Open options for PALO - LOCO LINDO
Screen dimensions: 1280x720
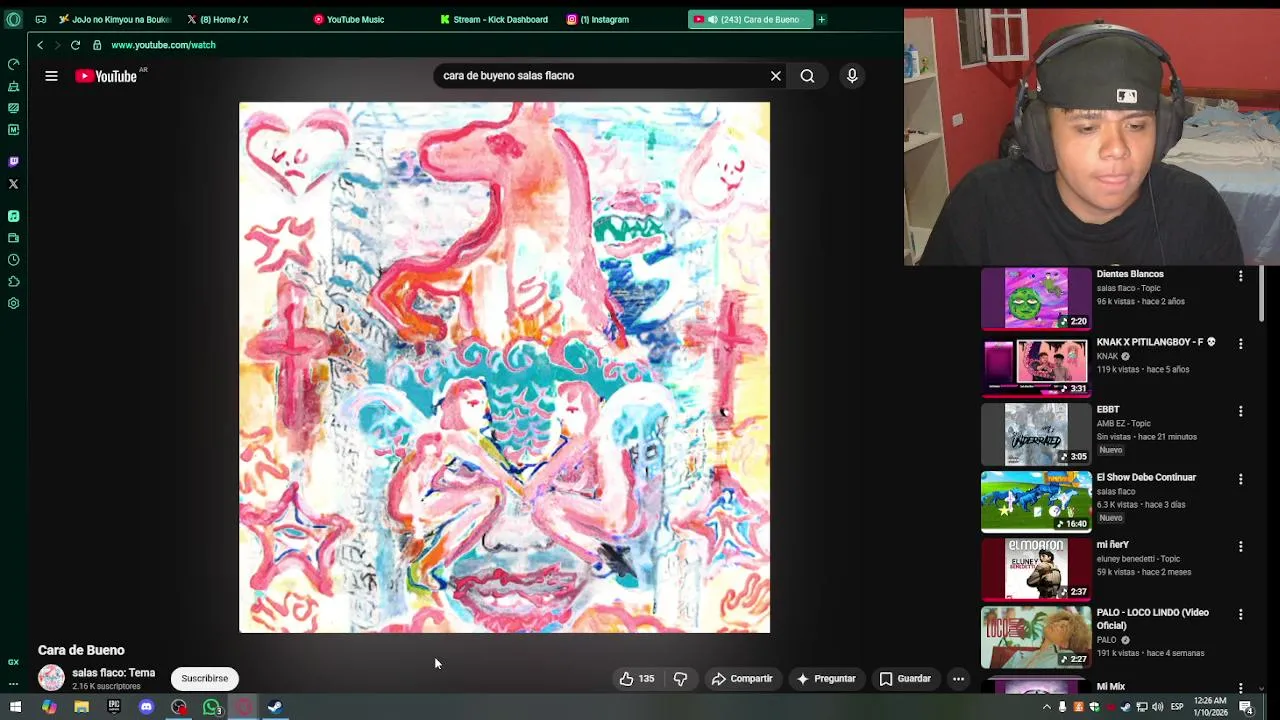(x=1241, y=614)
